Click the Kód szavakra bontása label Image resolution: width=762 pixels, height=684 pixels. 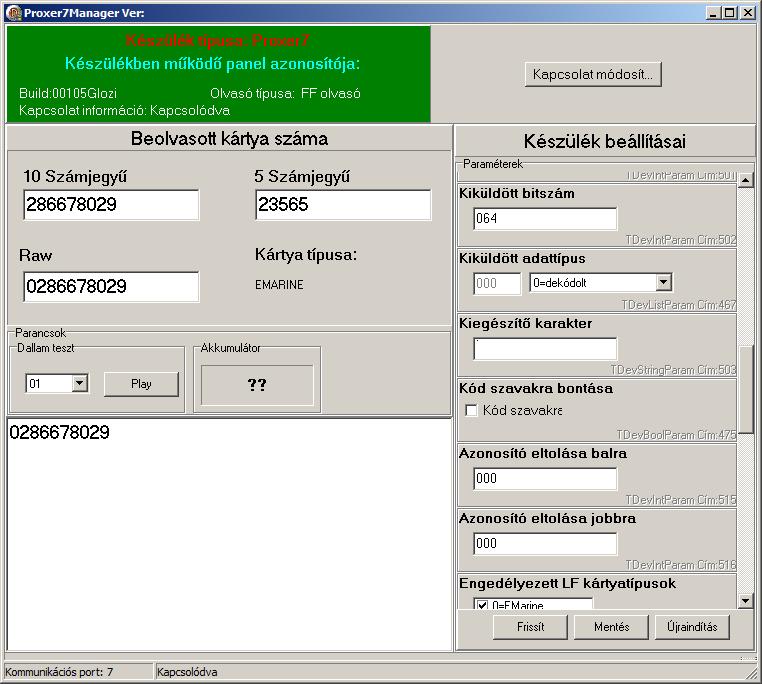tap(536, 388)
